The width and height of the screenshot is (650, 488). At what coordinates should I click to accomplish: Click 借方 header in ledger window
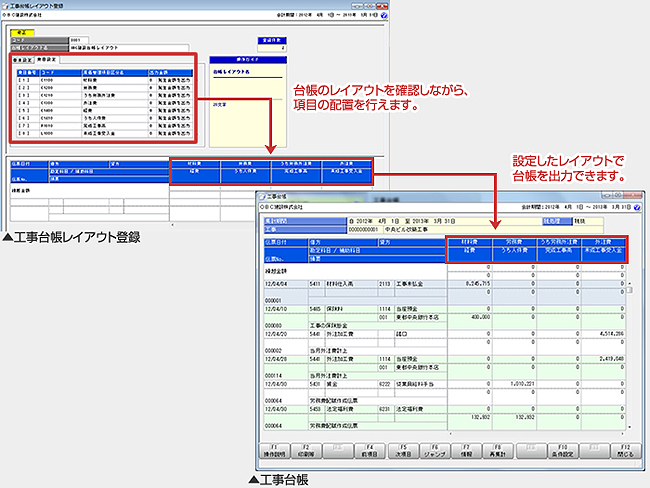pyautogui.click(x=343, y=242)
